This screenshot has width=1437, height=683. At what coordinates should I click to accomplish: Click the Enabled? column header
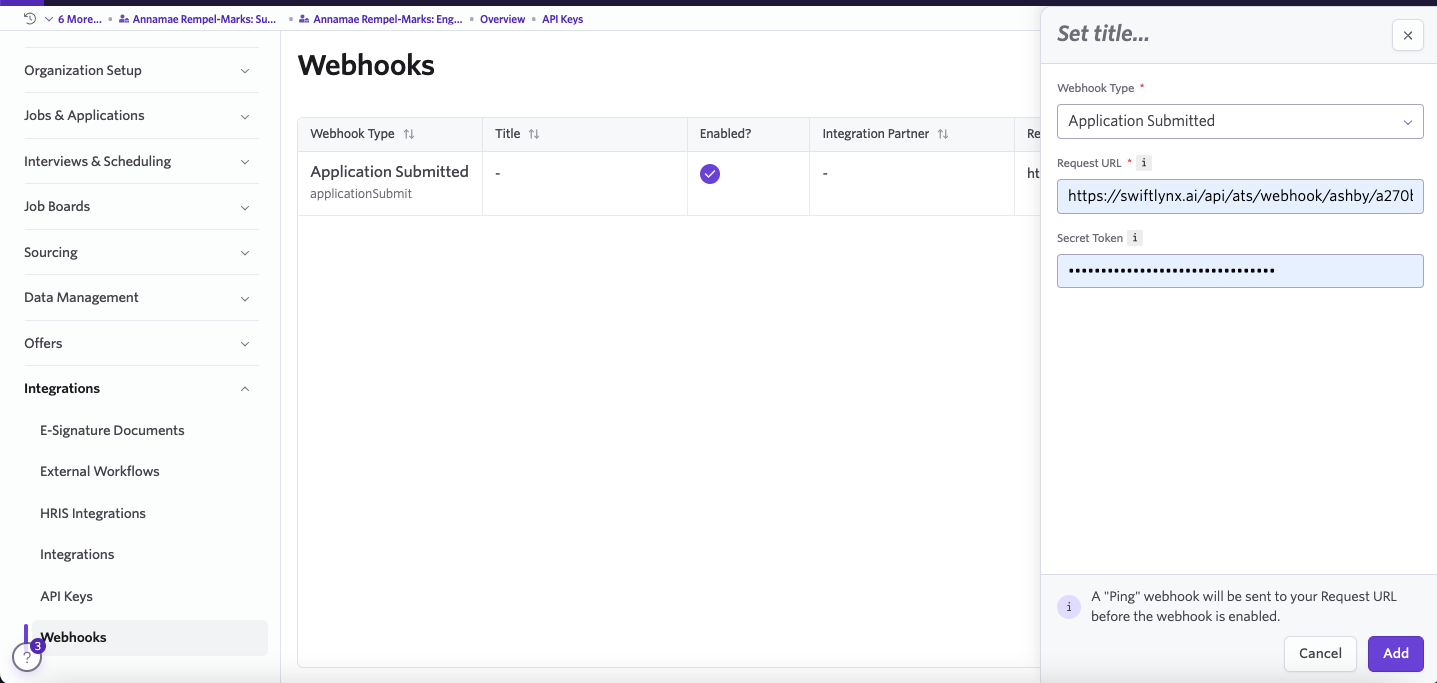point(725,134)
